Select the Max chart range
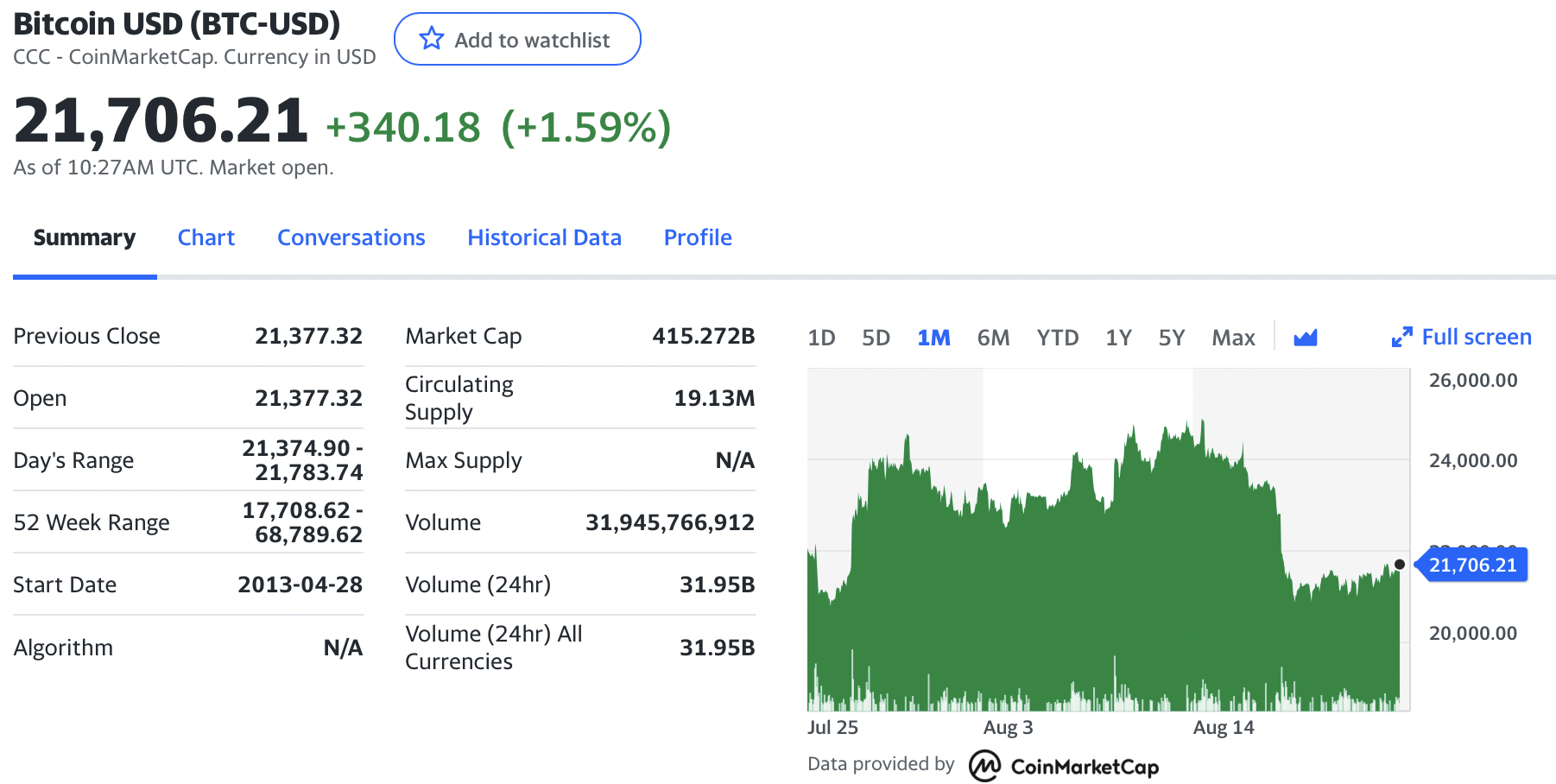This screenshot has height=784, width=1556. point(1233,338)
